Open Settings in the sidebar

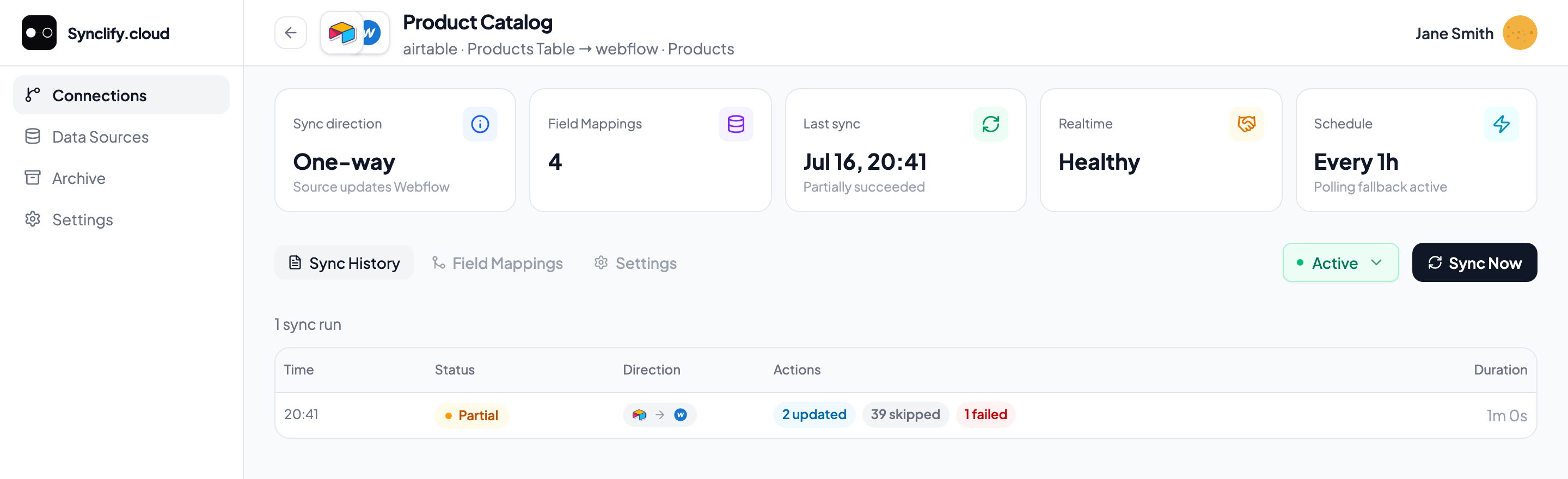121,219
